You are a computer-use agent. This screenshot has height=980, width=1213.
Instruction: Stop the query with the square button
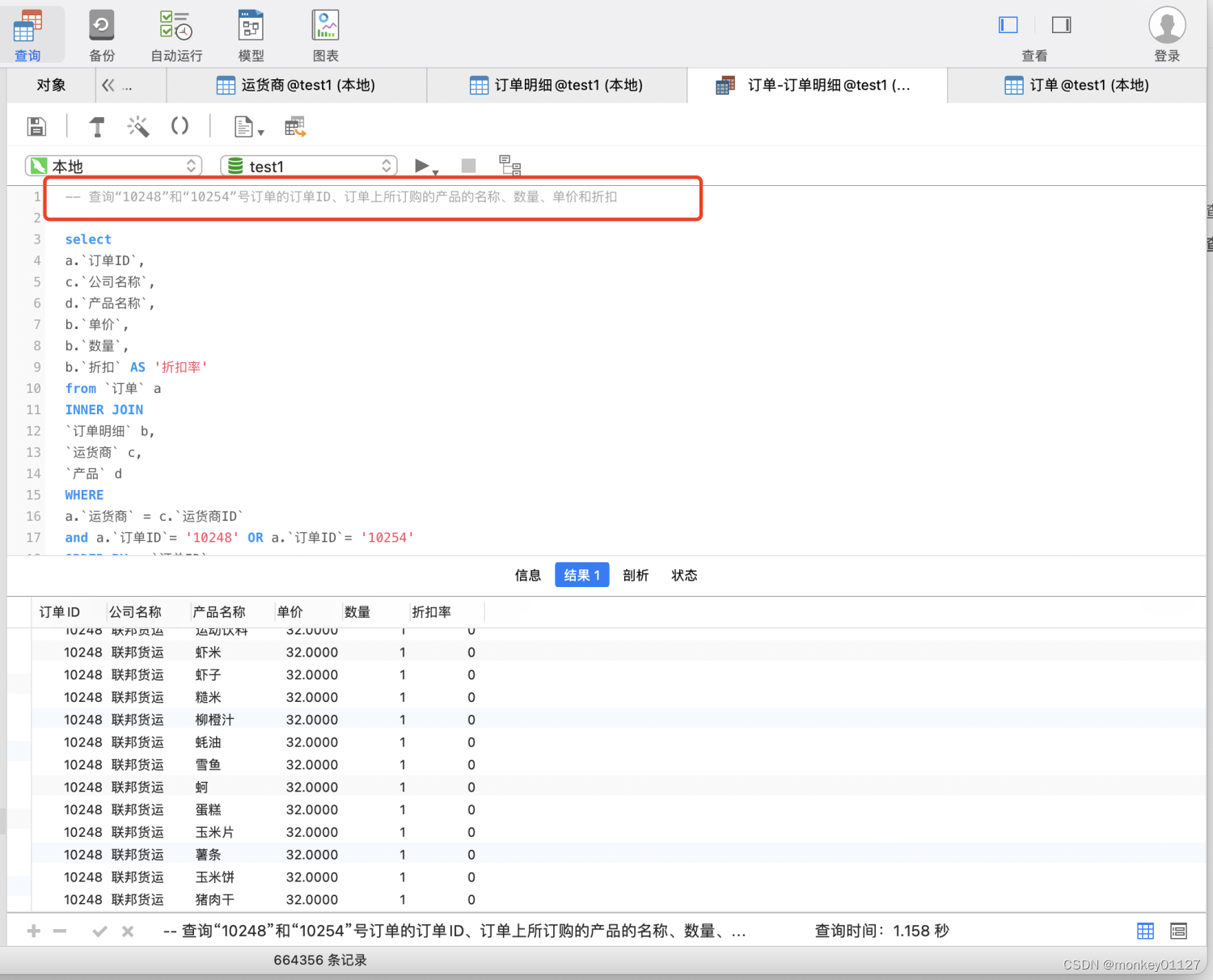pyautogui.click(x=468, y=166)
